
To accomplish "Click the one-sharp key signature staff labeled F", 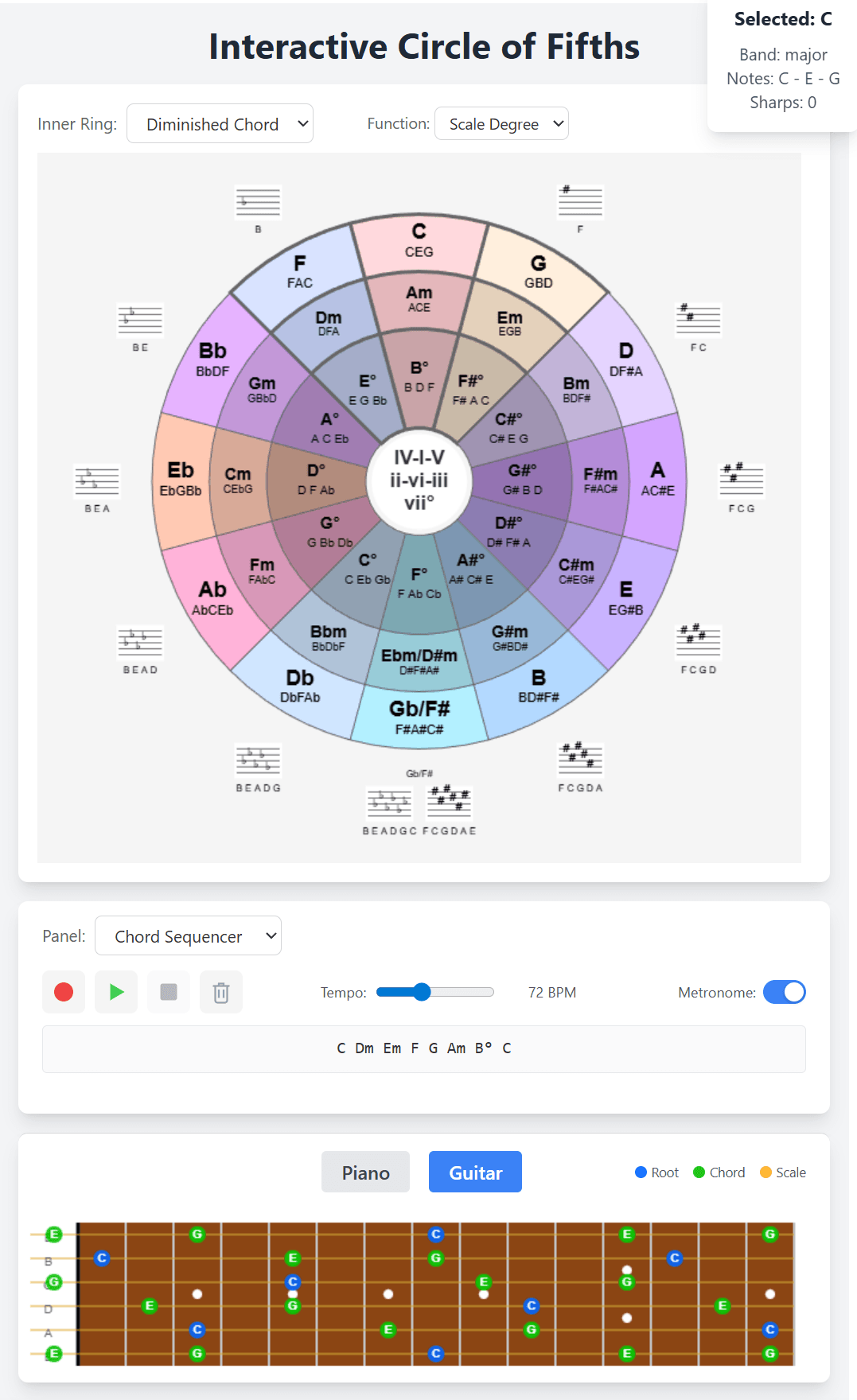I will coord(580,204).
